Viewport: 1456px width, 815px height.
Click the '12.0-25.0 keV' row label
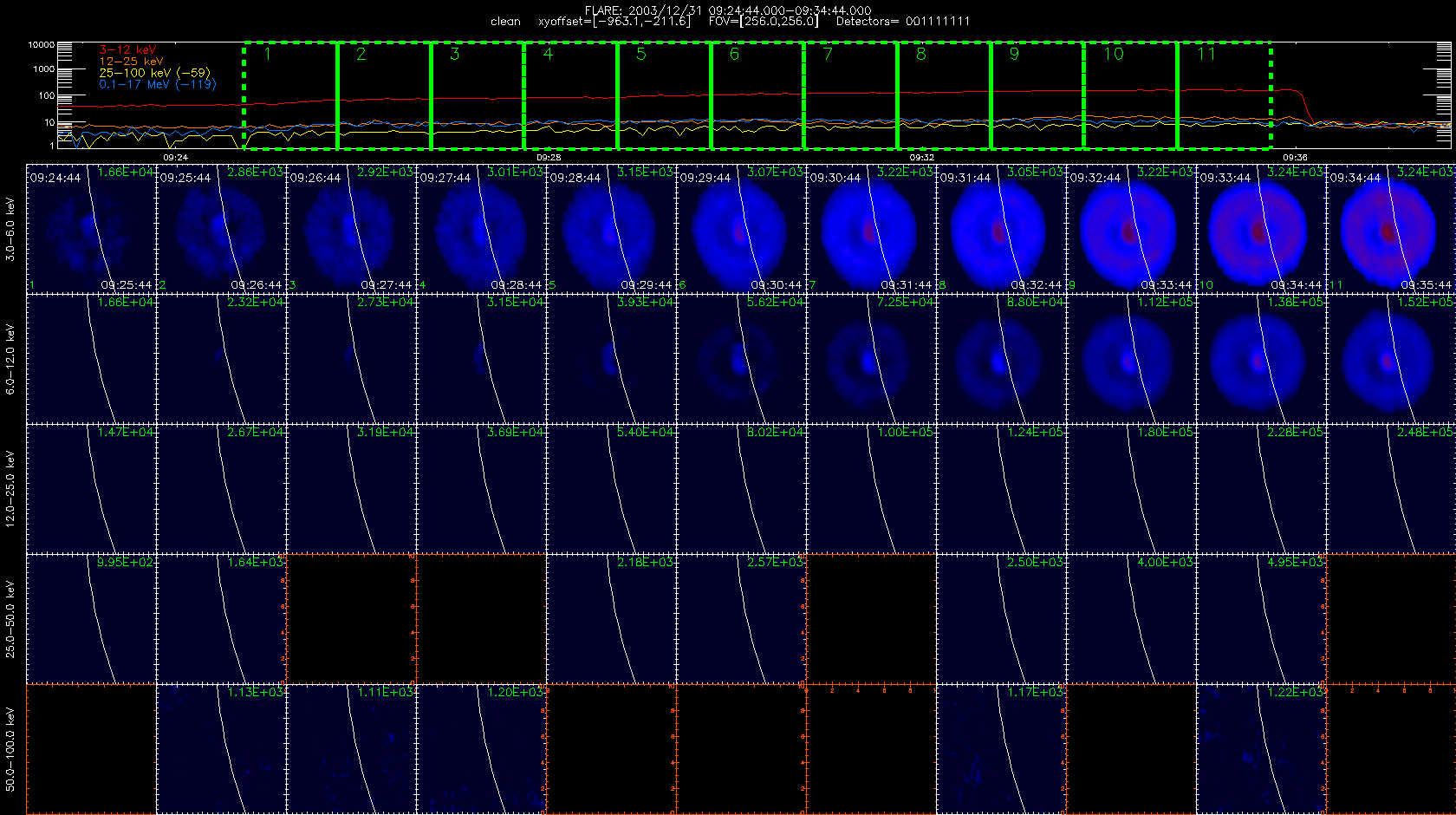pos(10,489)
